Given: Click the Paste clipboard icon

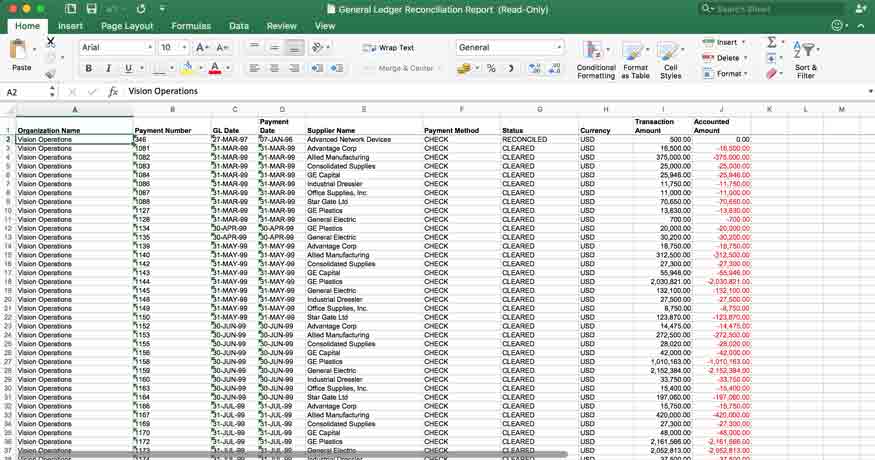Looking at the screenshot, I should click(x=20, y=51).
